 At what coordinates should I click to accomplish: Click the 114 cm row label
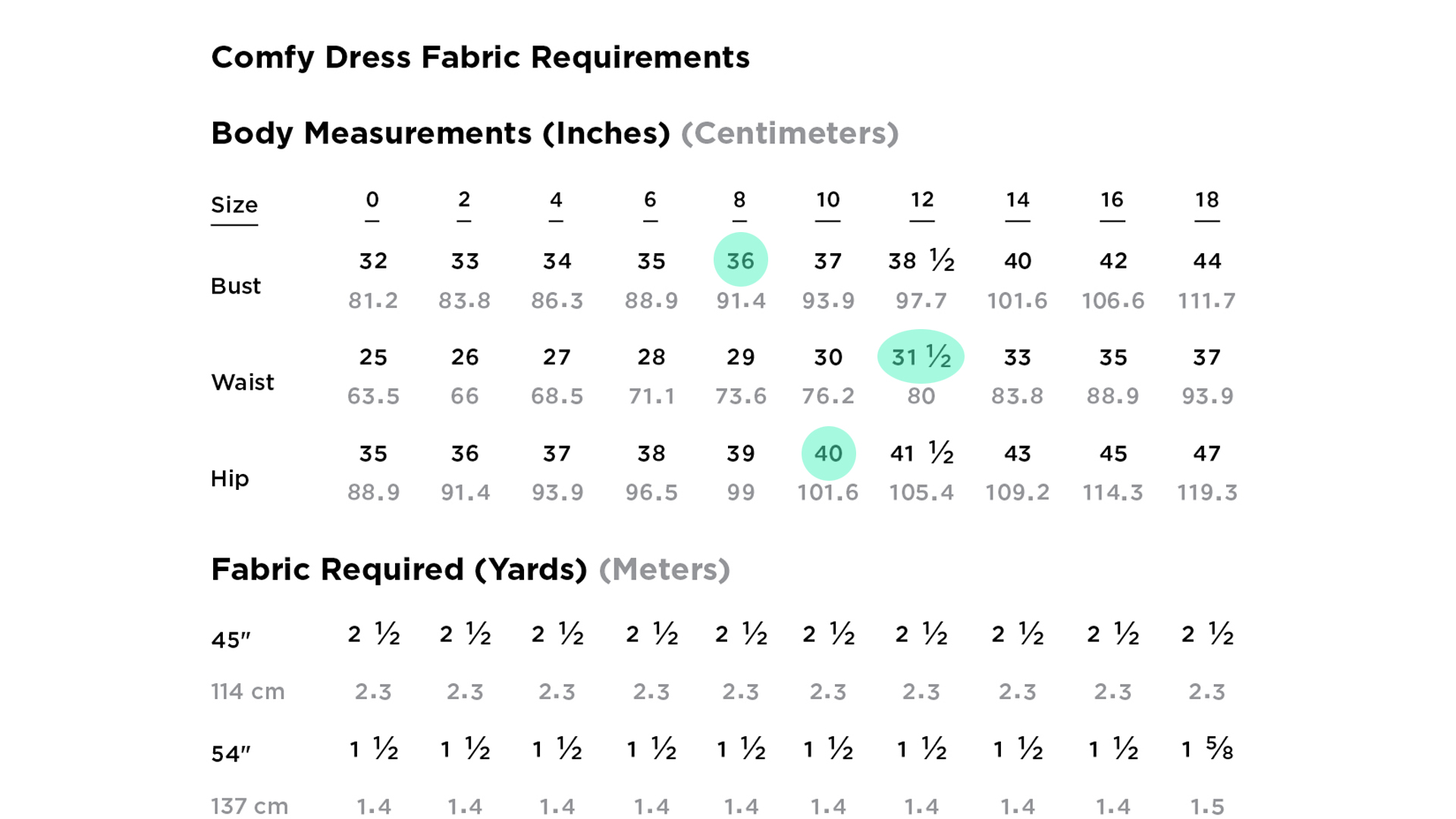coord(248,692)
